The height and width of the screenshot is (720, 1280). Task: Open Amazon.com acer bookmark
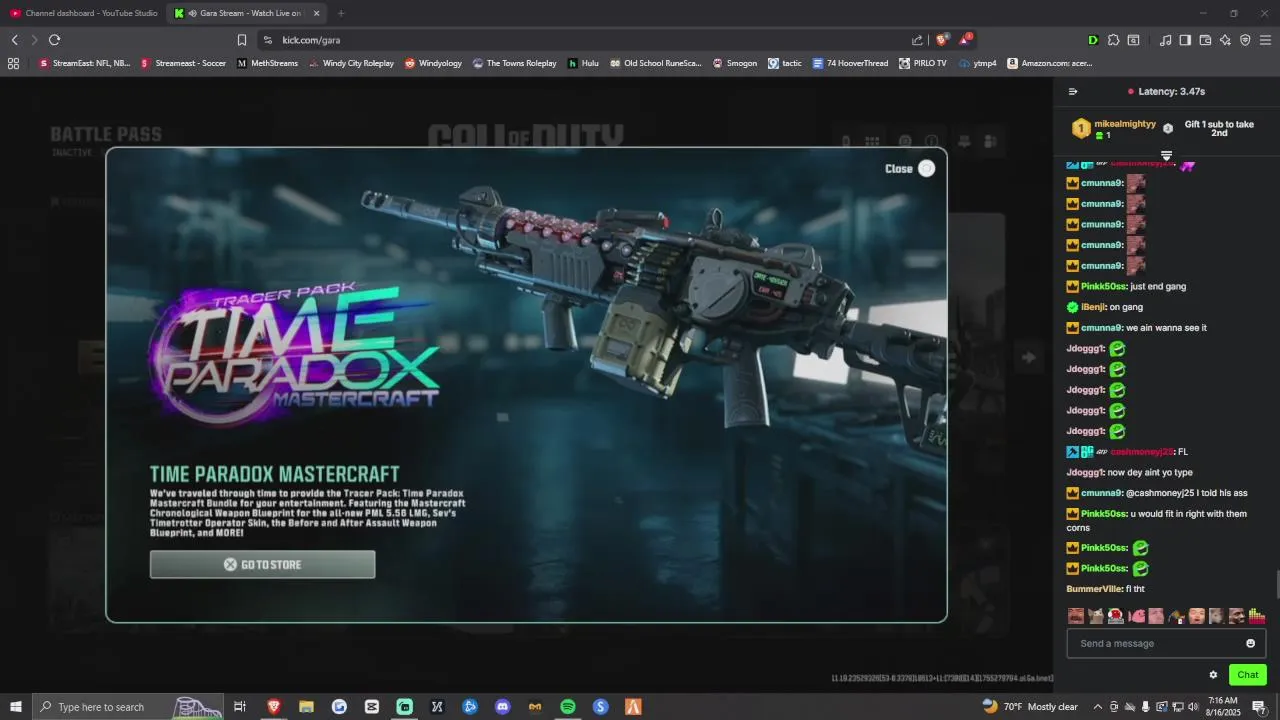click(1049, 63)
